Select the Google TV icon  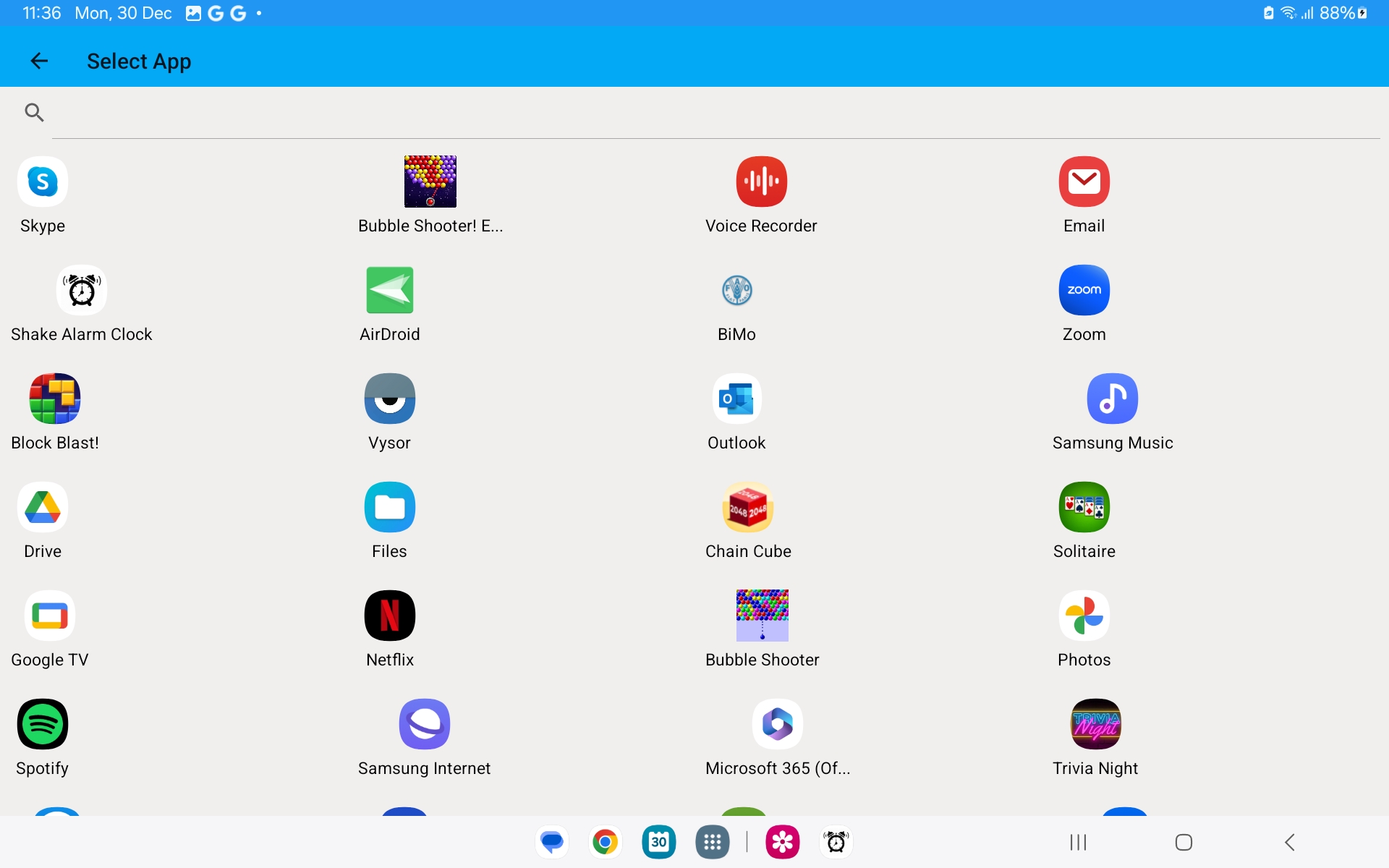click(x=50, y=616)
